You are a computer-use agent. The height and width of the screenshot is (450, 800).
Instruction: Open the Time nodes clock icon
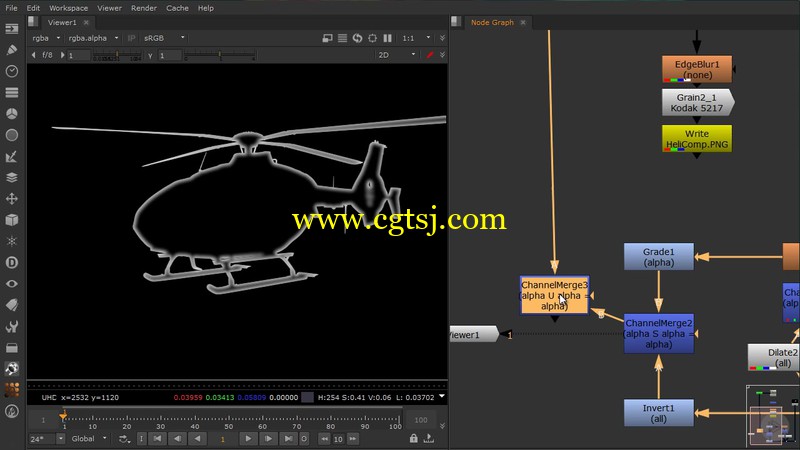coord(11,71)
